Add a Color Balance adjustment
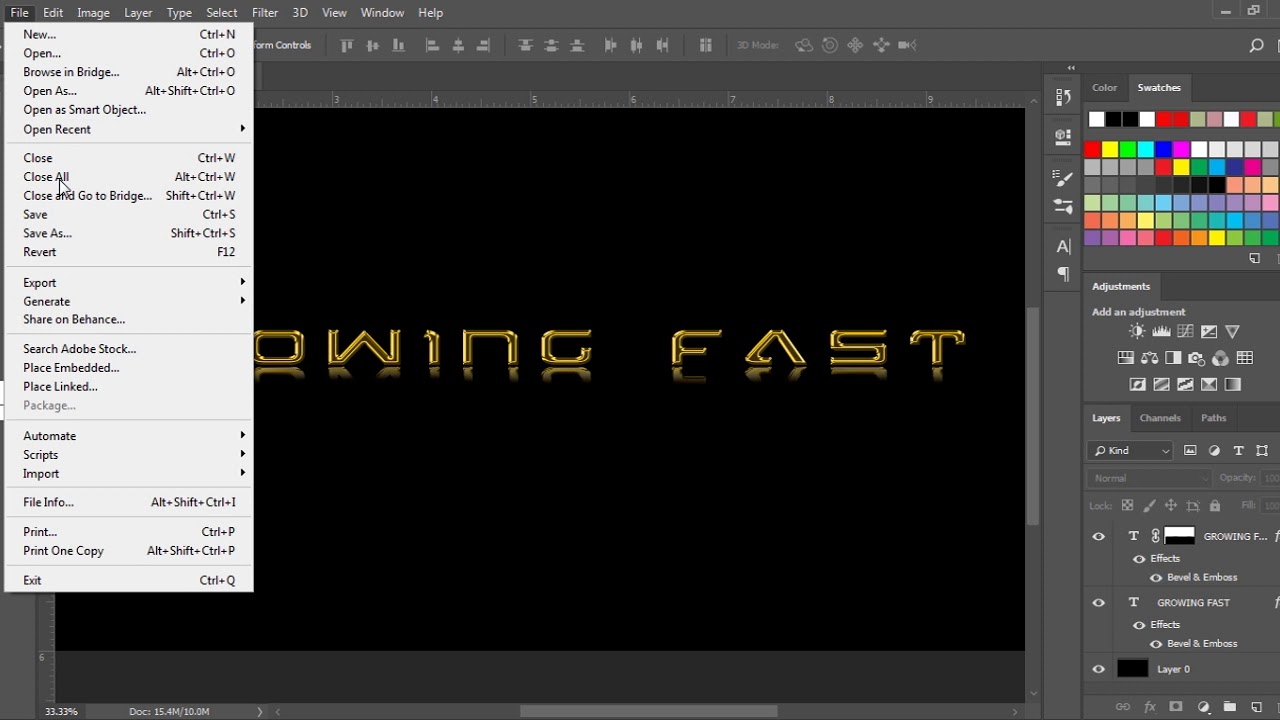The width and height of the screenshot is (1280, 720). (x=1149, y=358)
